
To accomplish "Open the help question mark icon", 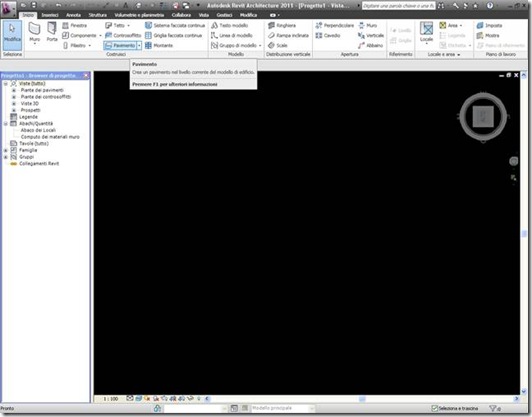I will 490,5.
